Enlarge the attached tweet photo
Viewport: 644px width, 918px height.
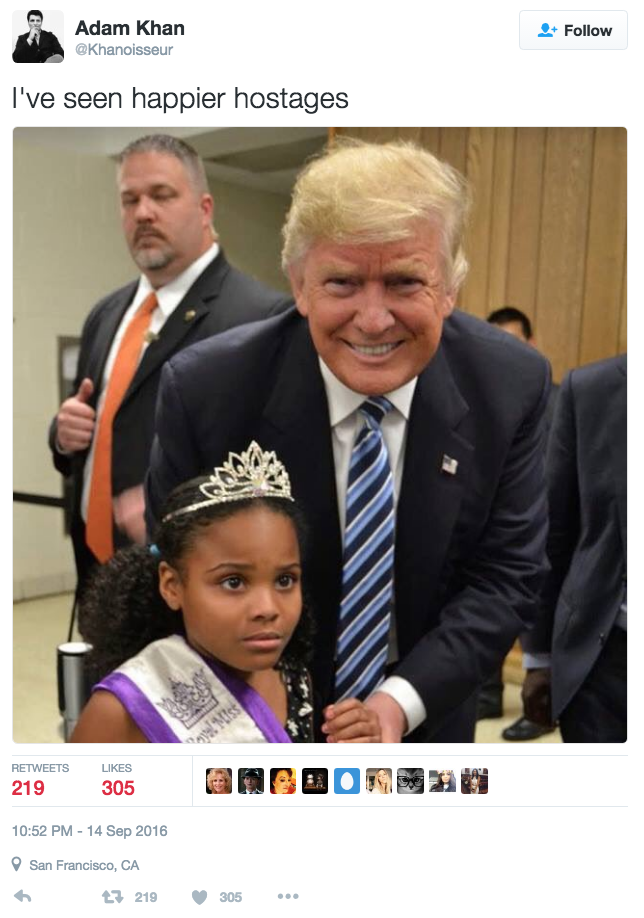[320, 434]
